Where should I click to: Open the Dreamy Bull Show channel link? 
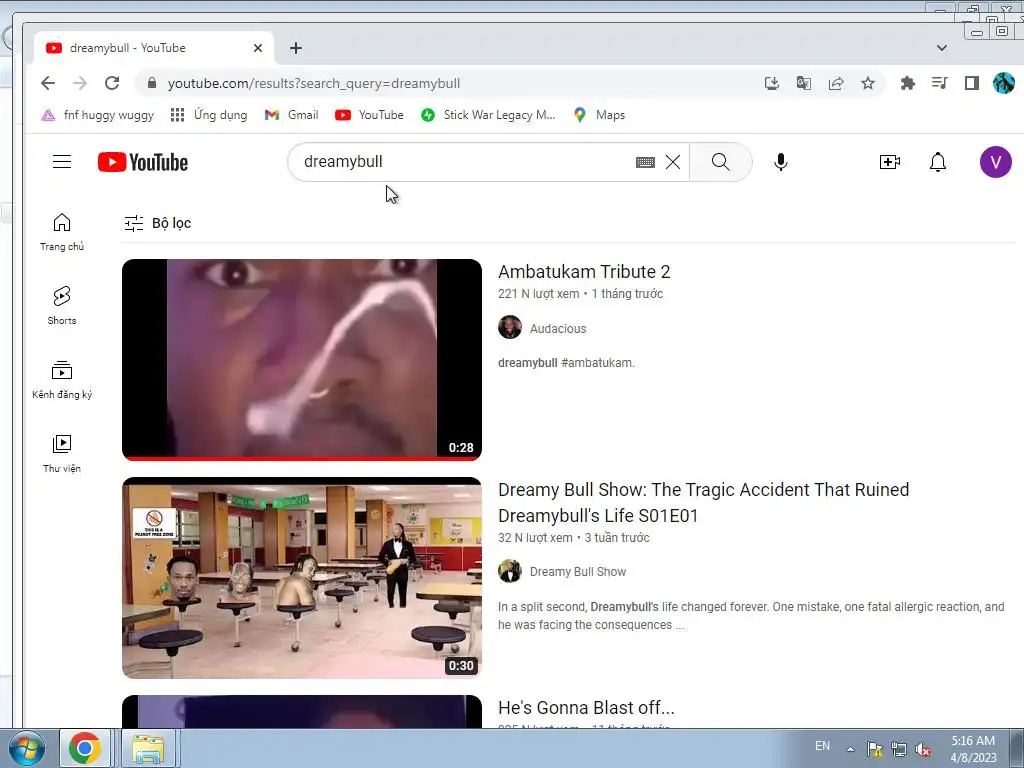577,571
